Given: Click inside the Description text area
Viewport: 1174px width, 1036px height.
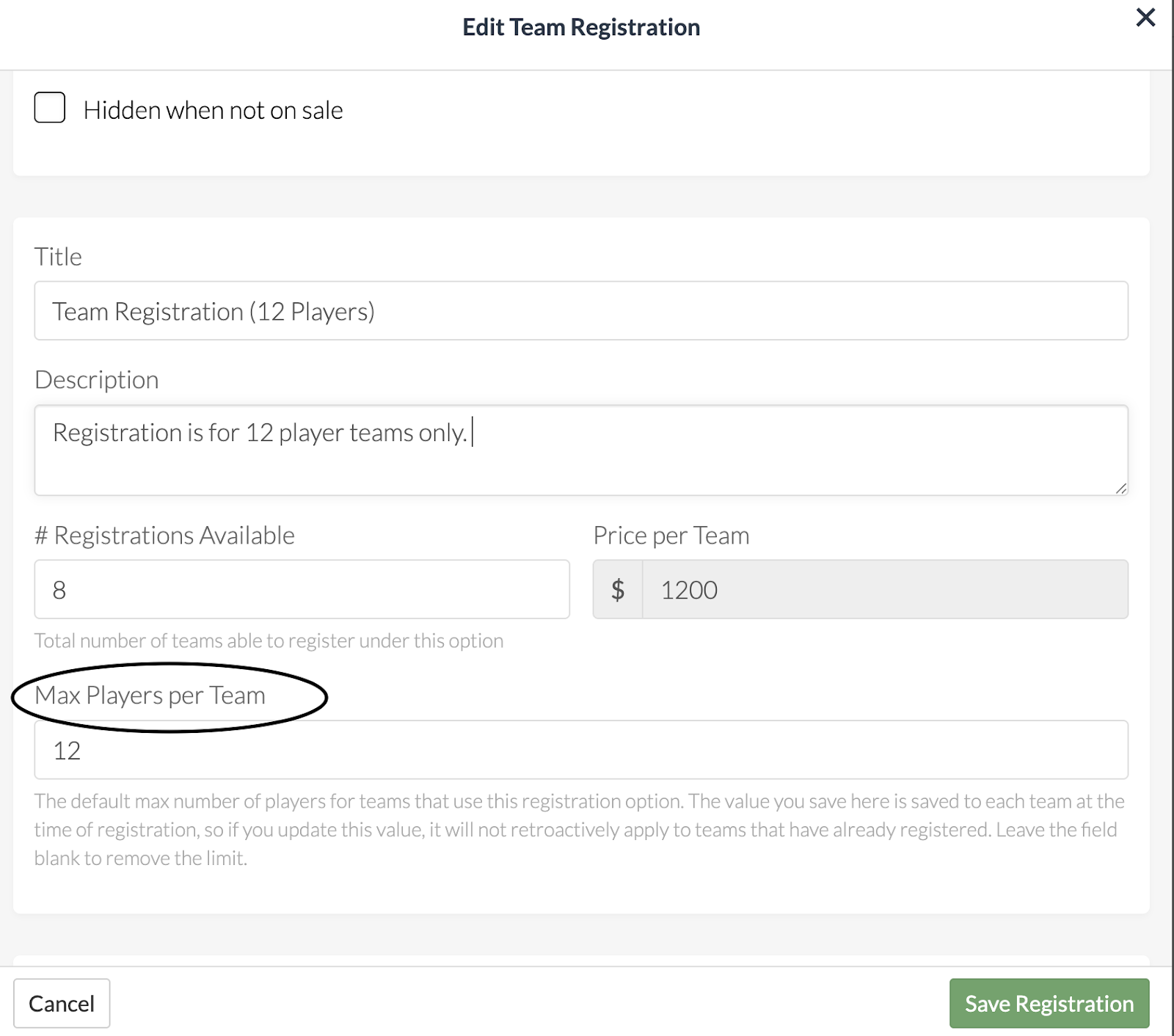Looking at the screenshot, I should point(581,450).
